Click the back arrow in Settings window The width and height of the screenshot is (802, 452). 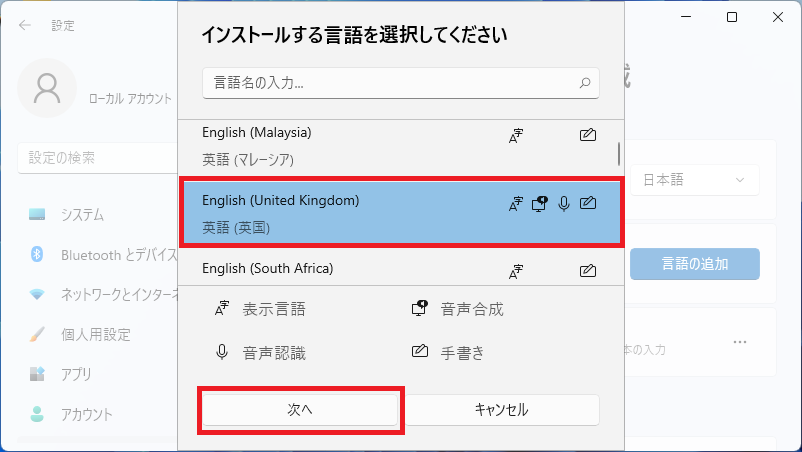pyautogui.click(x=25, y=25)
